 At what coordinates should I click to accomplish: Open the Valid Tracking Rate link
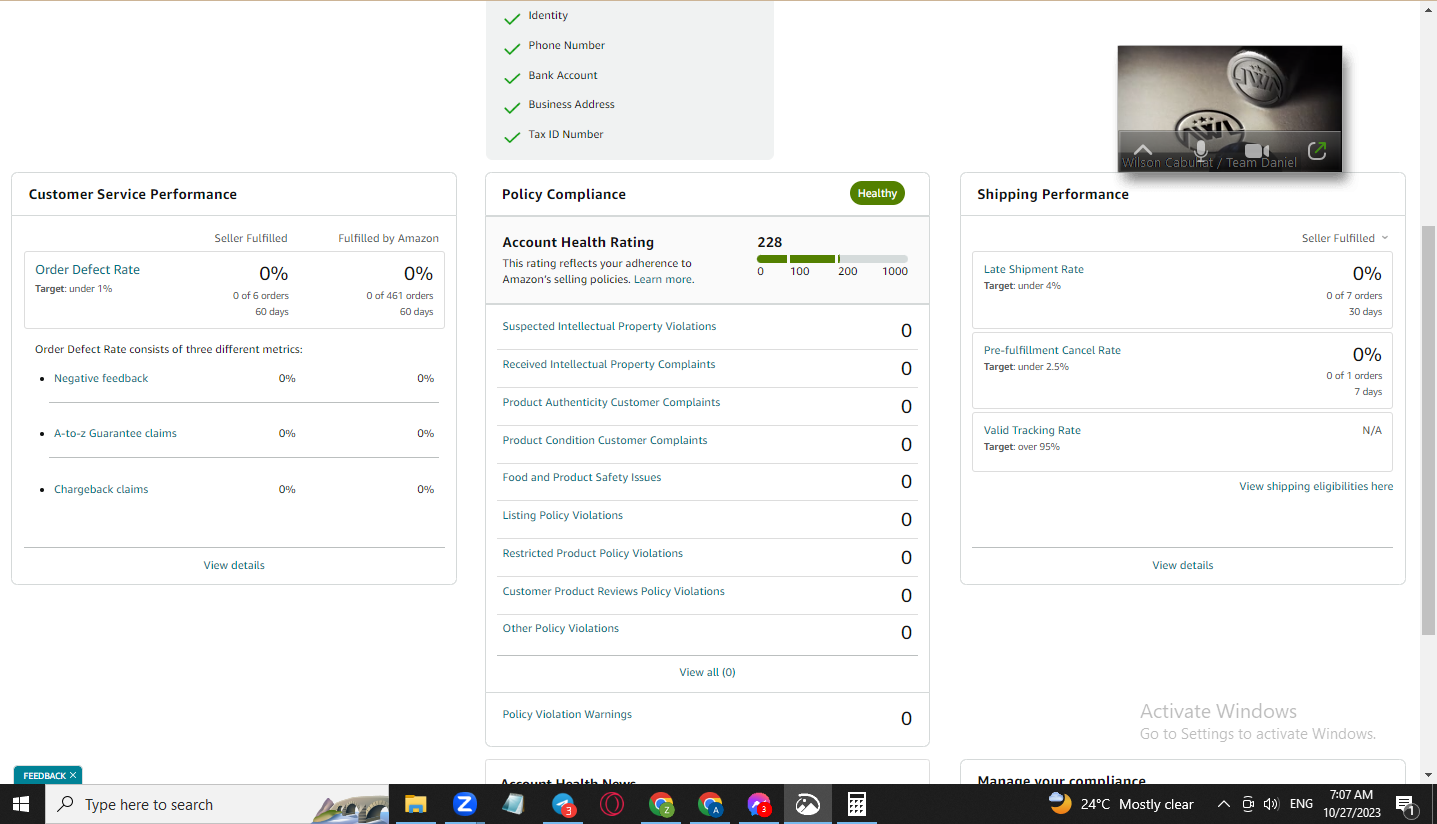[1032, 430]
